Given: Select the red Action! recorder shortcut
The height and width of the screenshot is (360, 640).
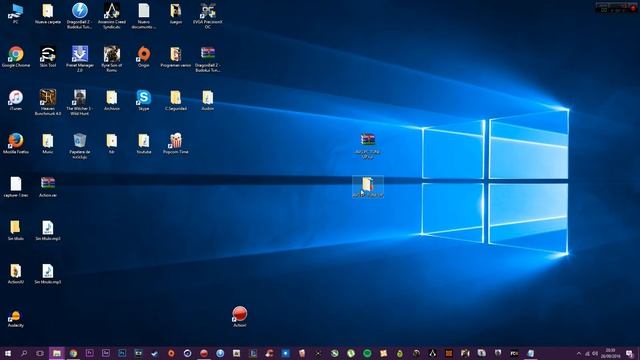Looking at the screenshot, I should (x=240, y=317).
